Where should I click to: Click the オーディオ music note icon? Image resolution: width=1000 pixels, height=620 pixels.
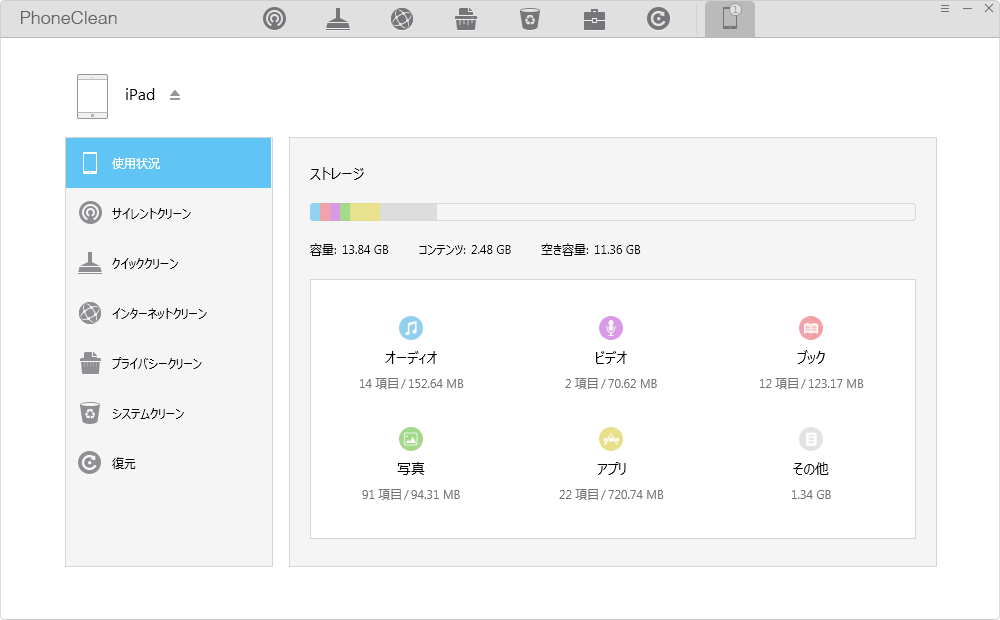click(411, 328)
